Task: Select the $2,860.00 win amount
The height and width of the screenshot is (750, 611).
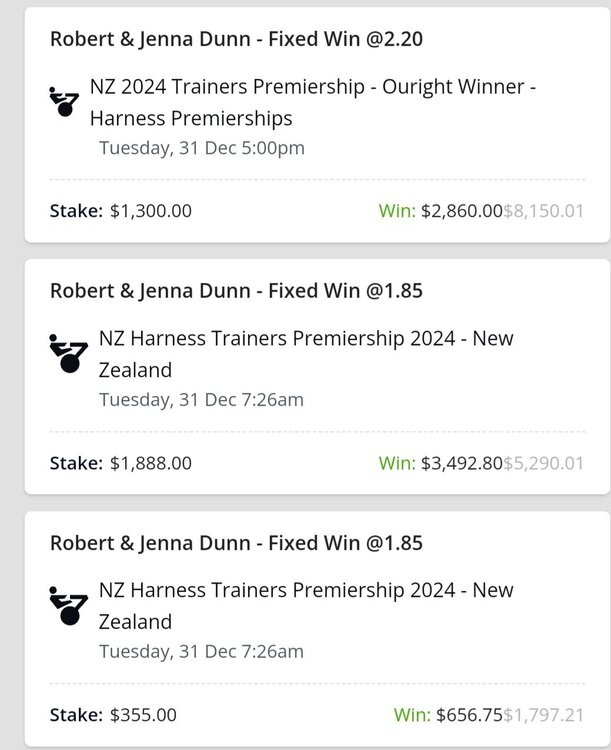Action: pyautogui.click(x=462, y=211)
